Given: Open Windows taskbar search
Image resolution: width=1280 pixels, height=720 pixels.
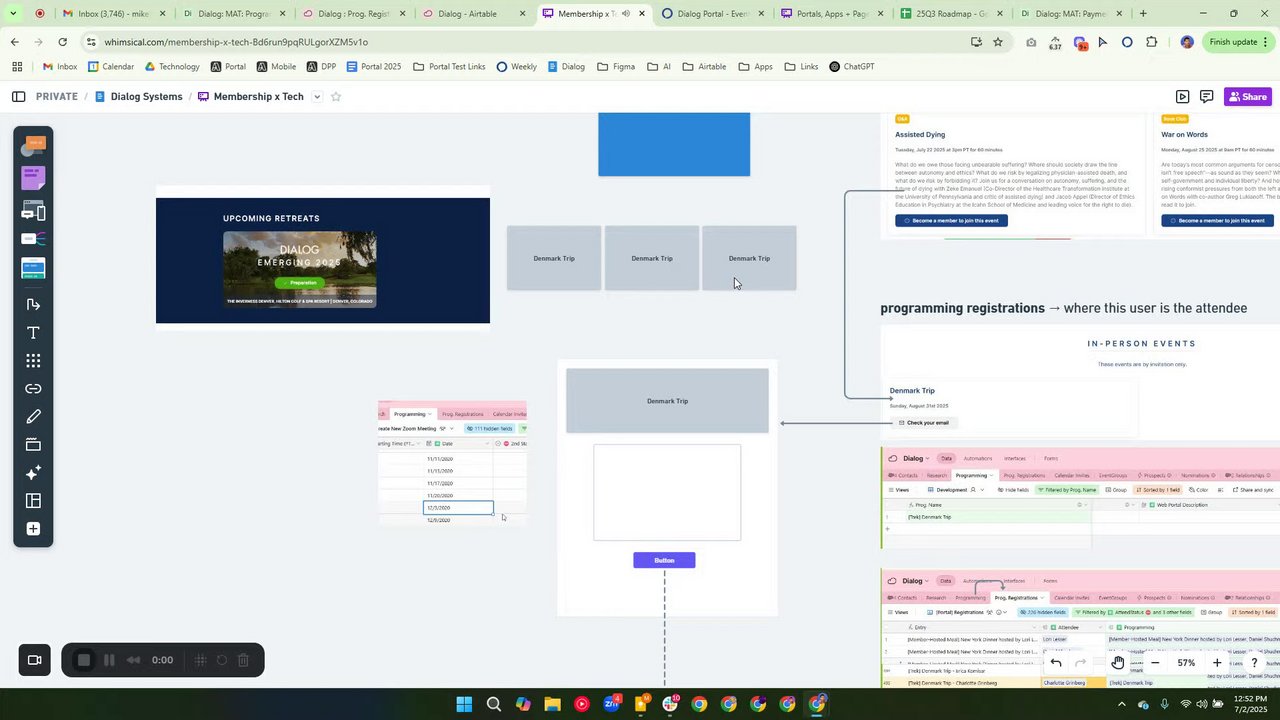Looking at the screenshot, I should click(493, 704).
